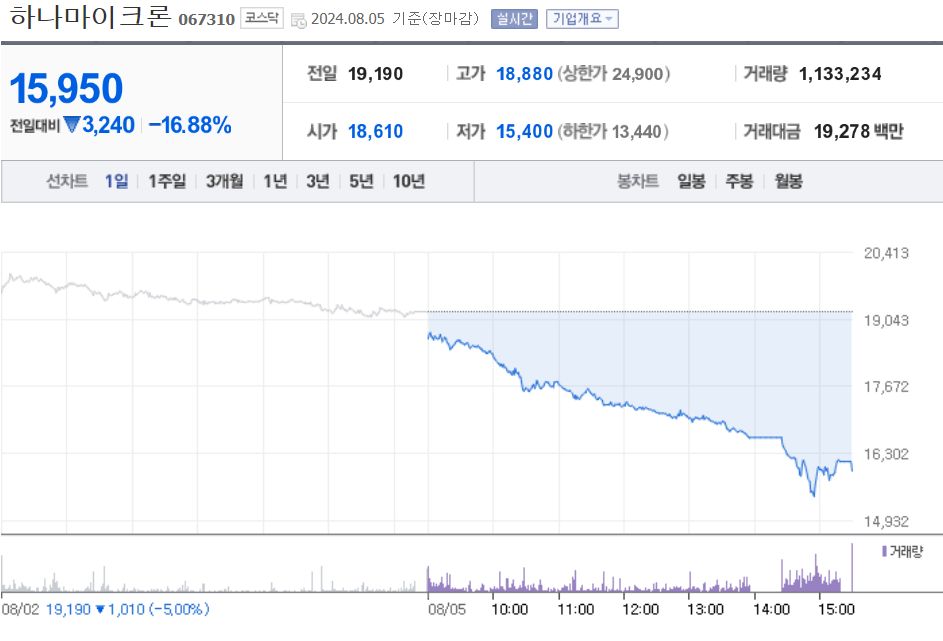This screenshot has width=943, height=641.
Task: Click the 저가 value 15,400
Action: tap(524, 131)
